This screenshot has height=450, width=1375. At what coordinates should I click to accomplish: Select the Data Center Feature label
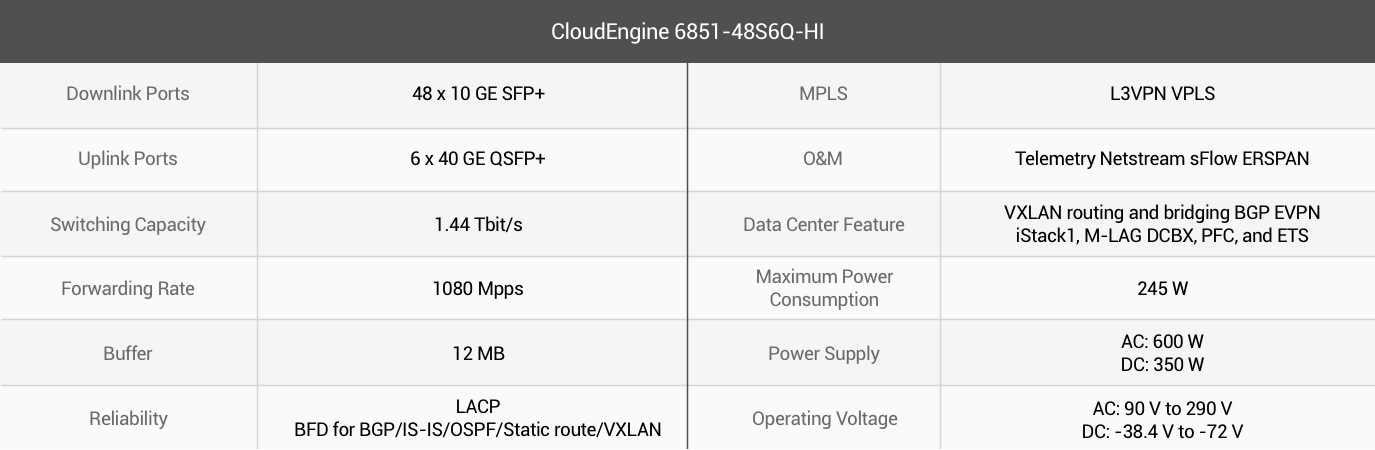823,224
